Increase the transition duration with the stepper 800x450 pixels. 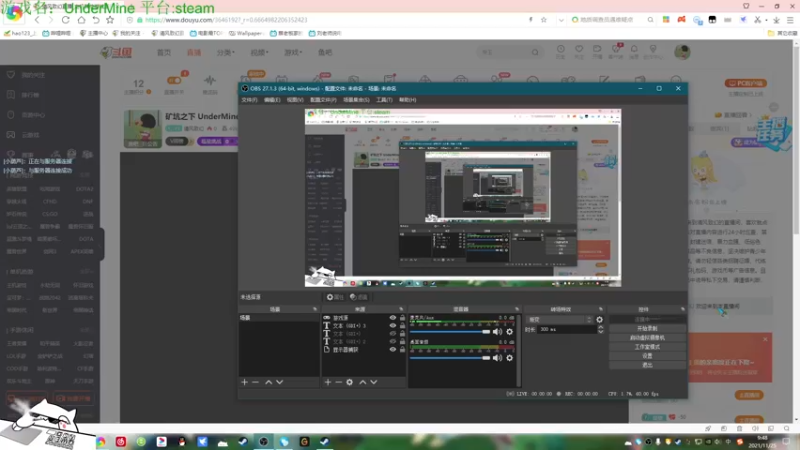[601, 328]
